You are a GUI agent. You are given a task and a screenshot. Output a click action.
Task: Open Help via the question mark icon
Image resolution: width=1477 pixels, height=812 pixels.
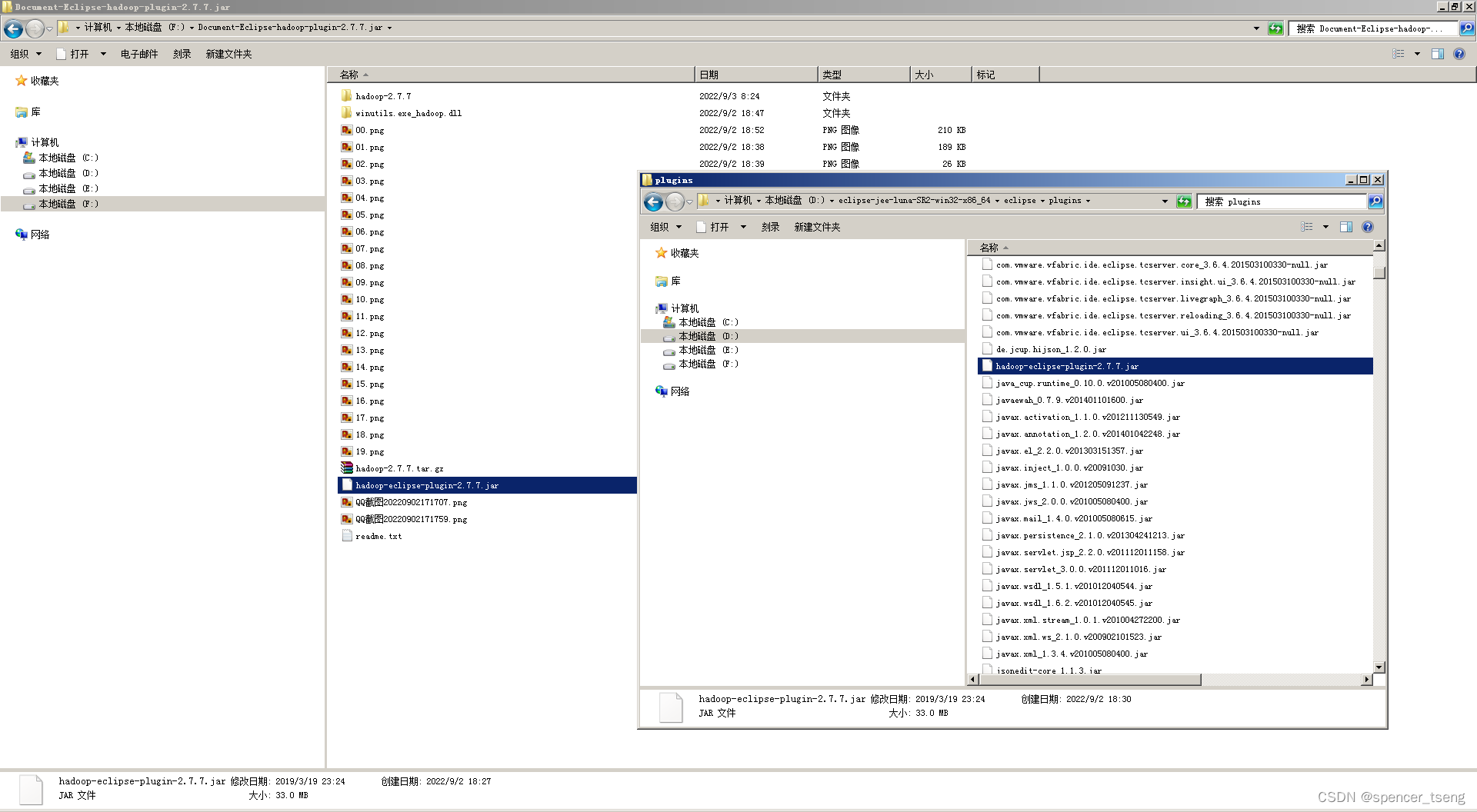point(1459,54)
